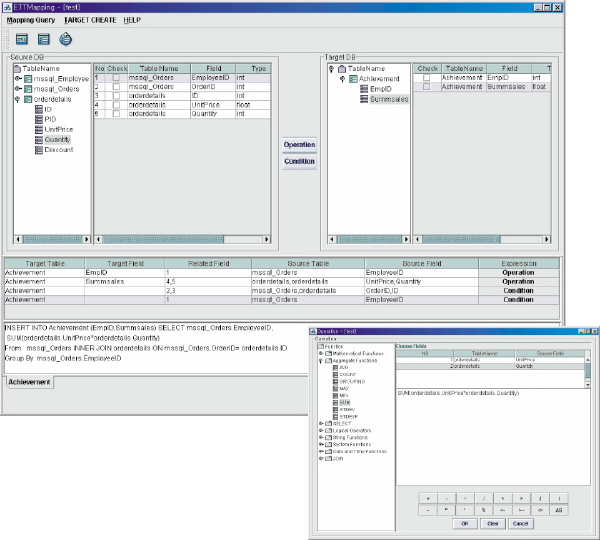Screen dimensions: 600x540
Task: Click the blue globe toolbar icon
Action: coord(65,39)
